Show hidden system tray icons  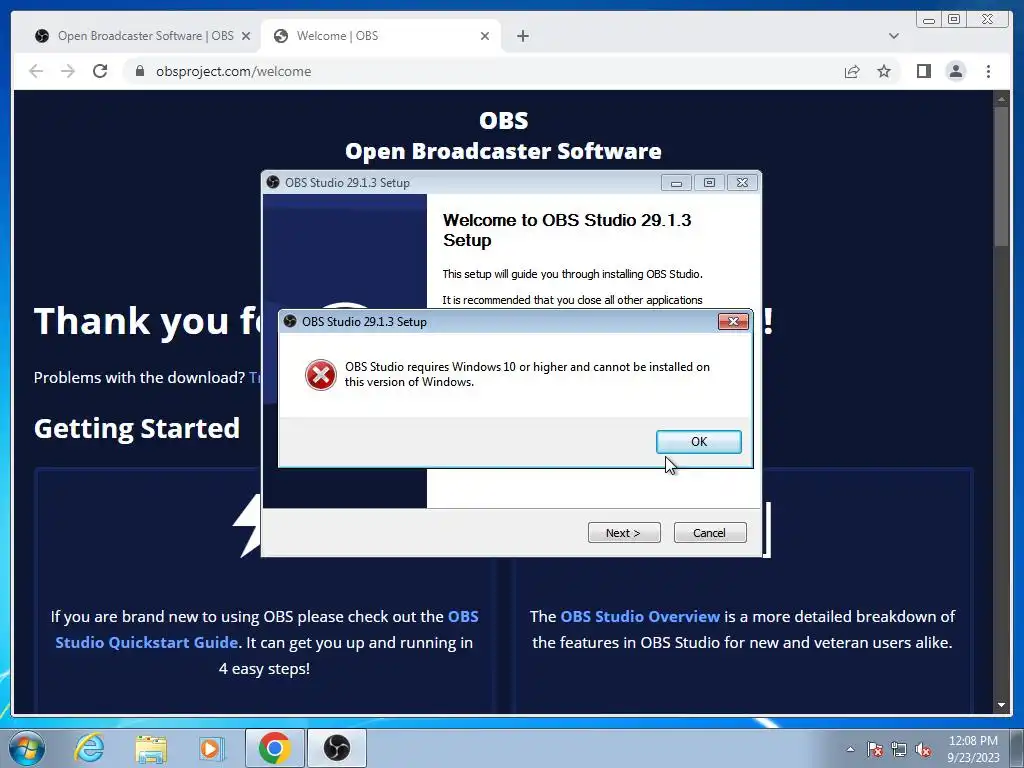[x=850, y=749]
